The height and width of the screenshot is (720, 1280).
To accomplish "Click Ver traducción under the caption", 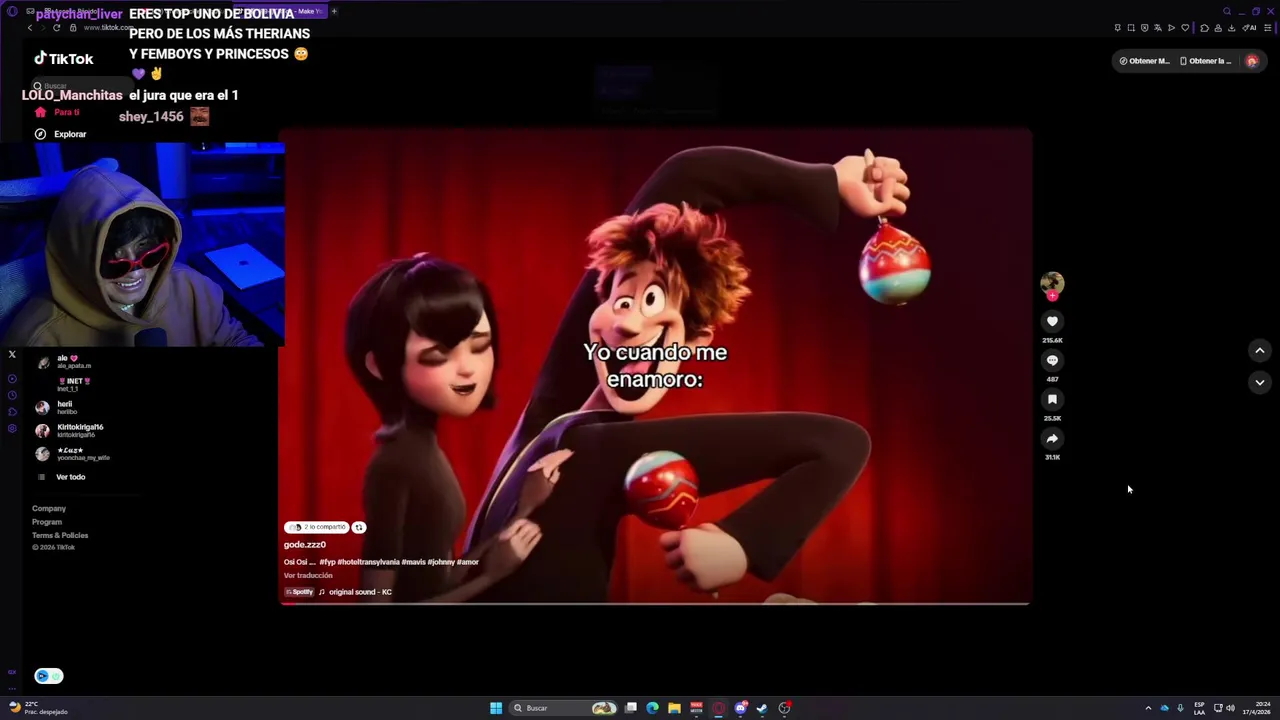I will (x=308, y=576).
